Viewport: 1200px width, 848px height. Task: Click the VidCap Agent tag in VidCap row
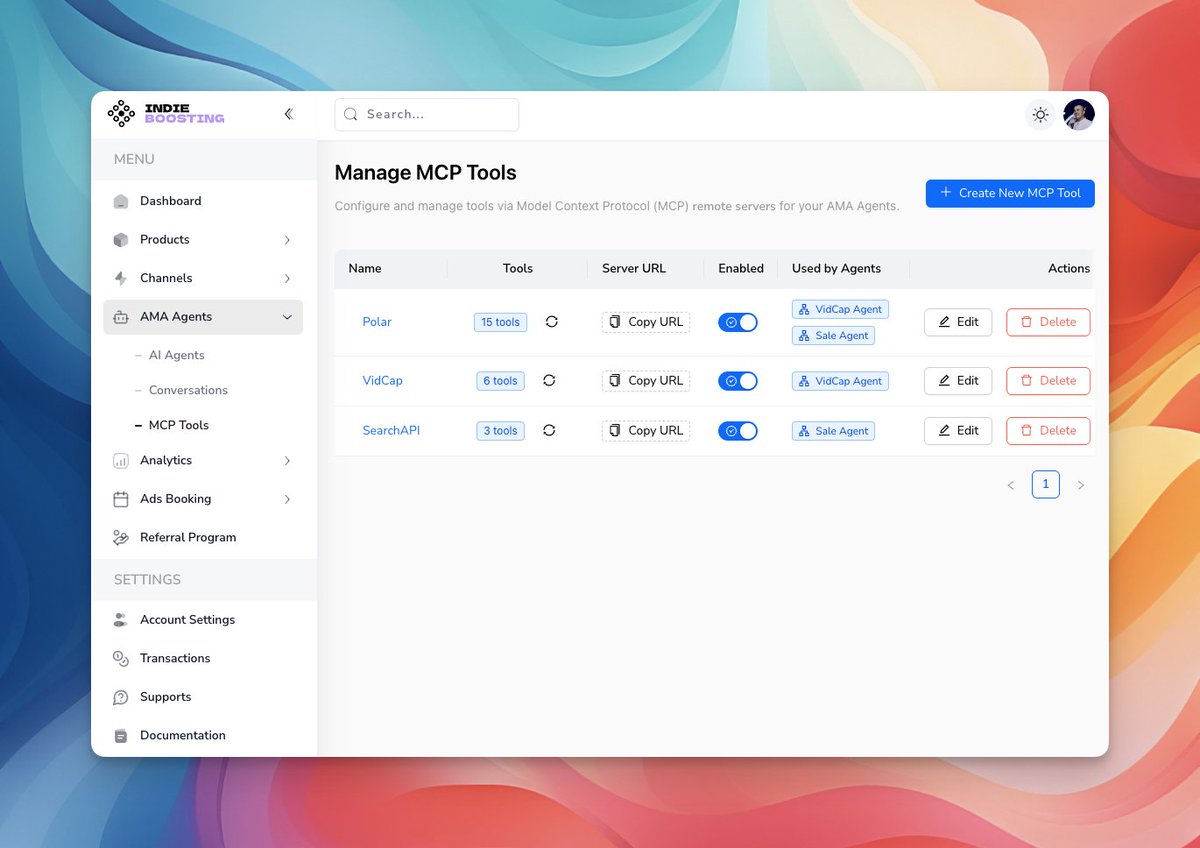click(840, 381)
